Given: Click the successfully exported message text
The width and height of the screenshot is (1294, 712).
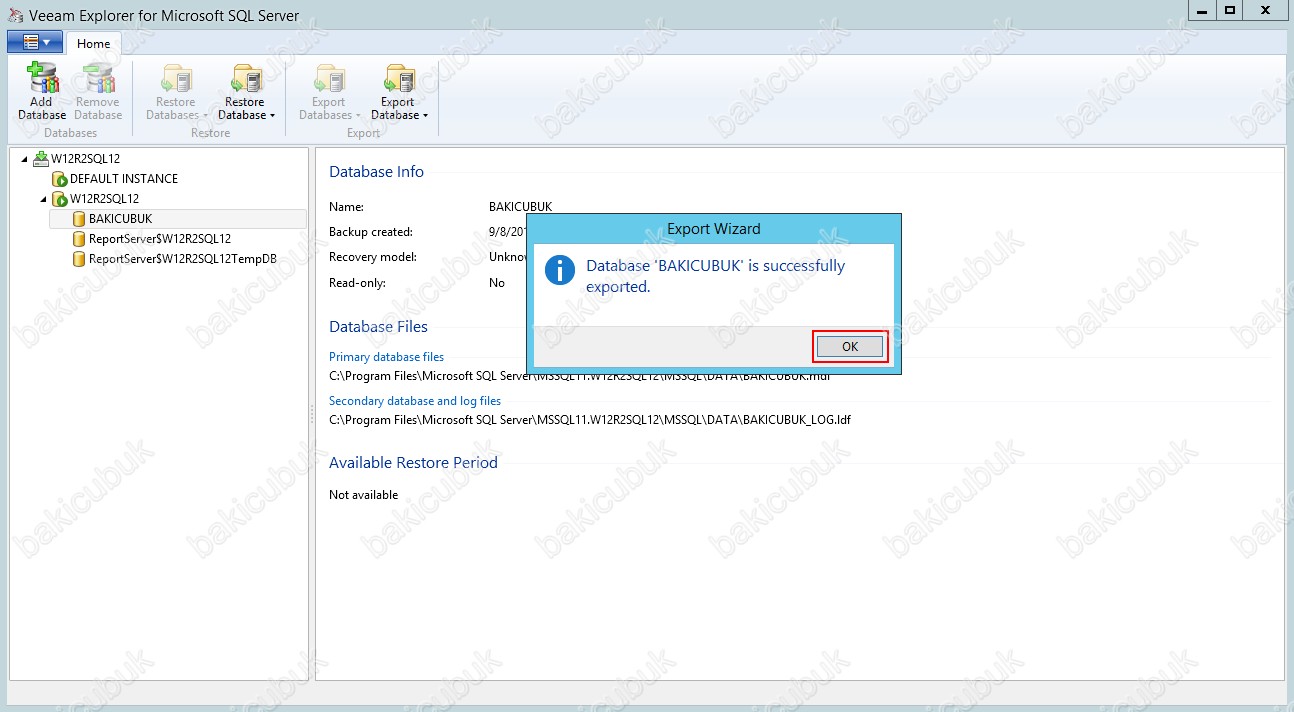Looking at the screenshot, I should [x=715, y=276].
